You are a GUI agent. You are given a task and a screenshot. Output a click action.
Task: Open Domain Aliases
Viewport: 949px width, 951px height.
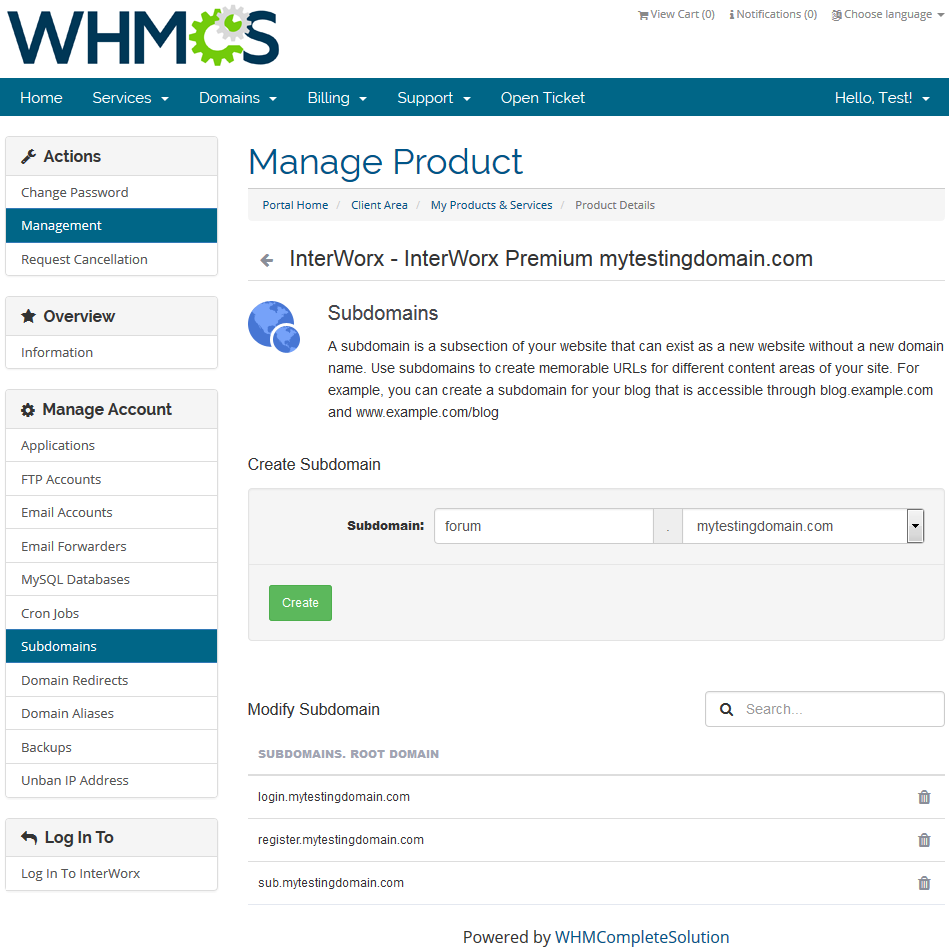tap(112, 714)
